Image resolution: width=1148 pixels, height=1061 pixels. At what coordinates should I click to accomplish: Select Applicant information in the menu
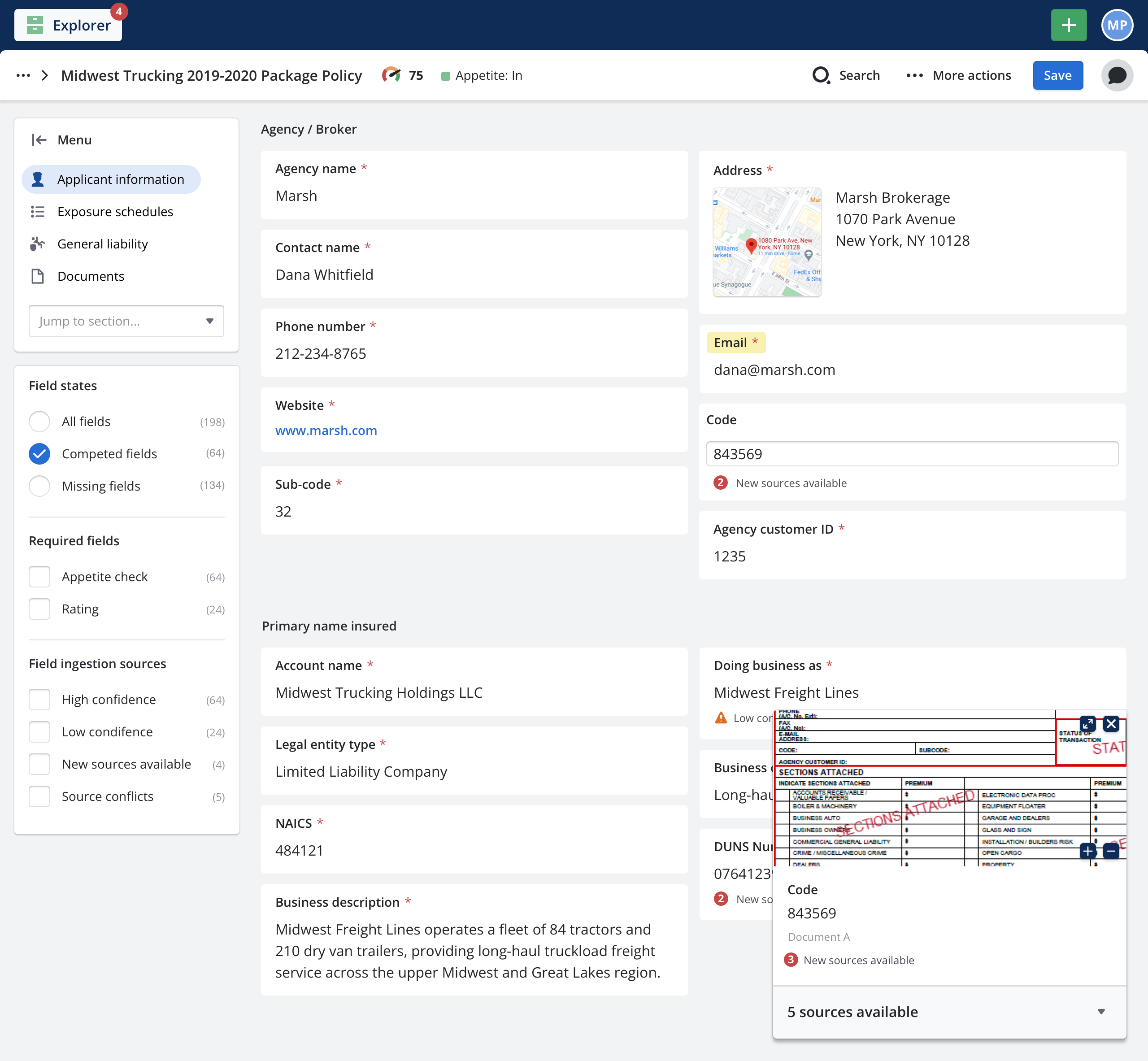(111, 179)
